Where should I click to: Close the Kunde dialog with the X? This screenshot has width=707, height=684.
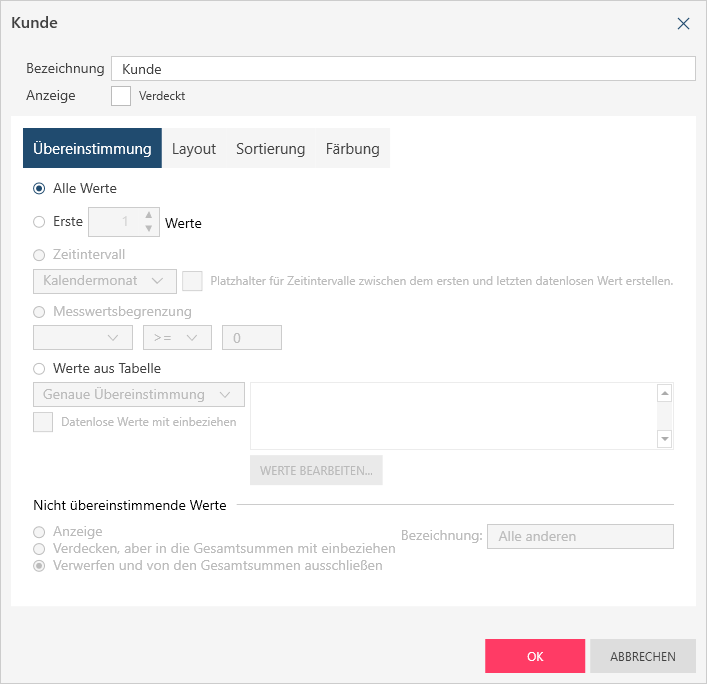click(684, 23)
